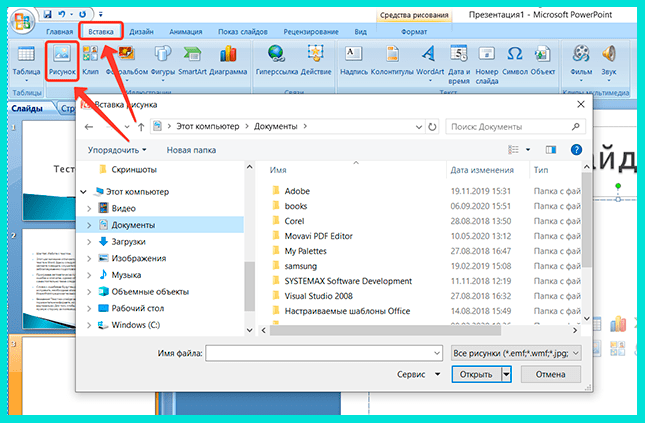
Task: Click the Имя файла text field
Action: (x=319, y=353)
